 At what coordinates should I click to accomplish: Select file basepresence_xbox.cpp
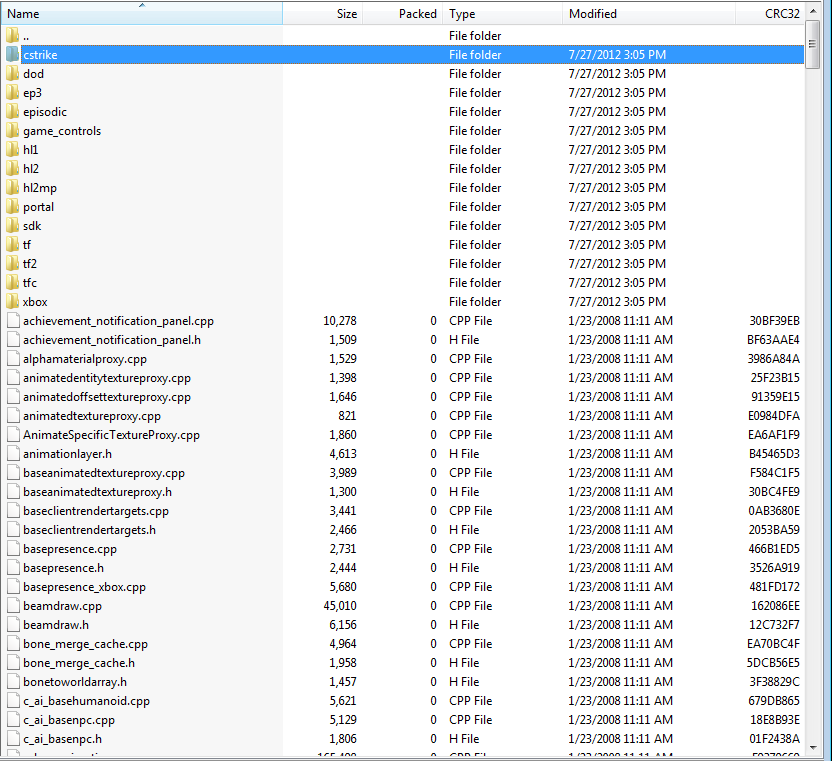point(84,587)
